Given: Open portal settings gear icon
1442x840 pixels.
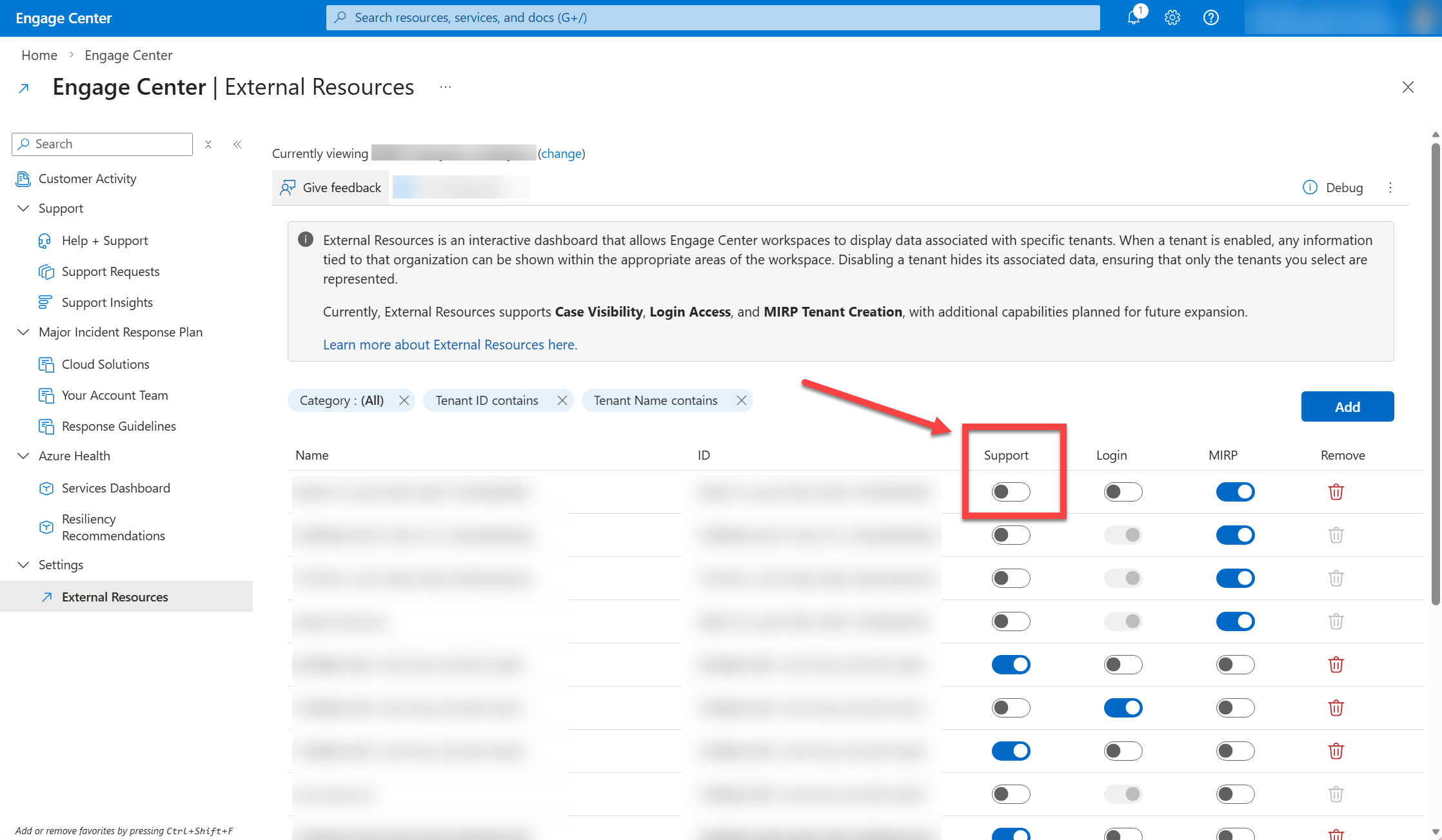Looking at the screenshot, I should (1172, 17).
